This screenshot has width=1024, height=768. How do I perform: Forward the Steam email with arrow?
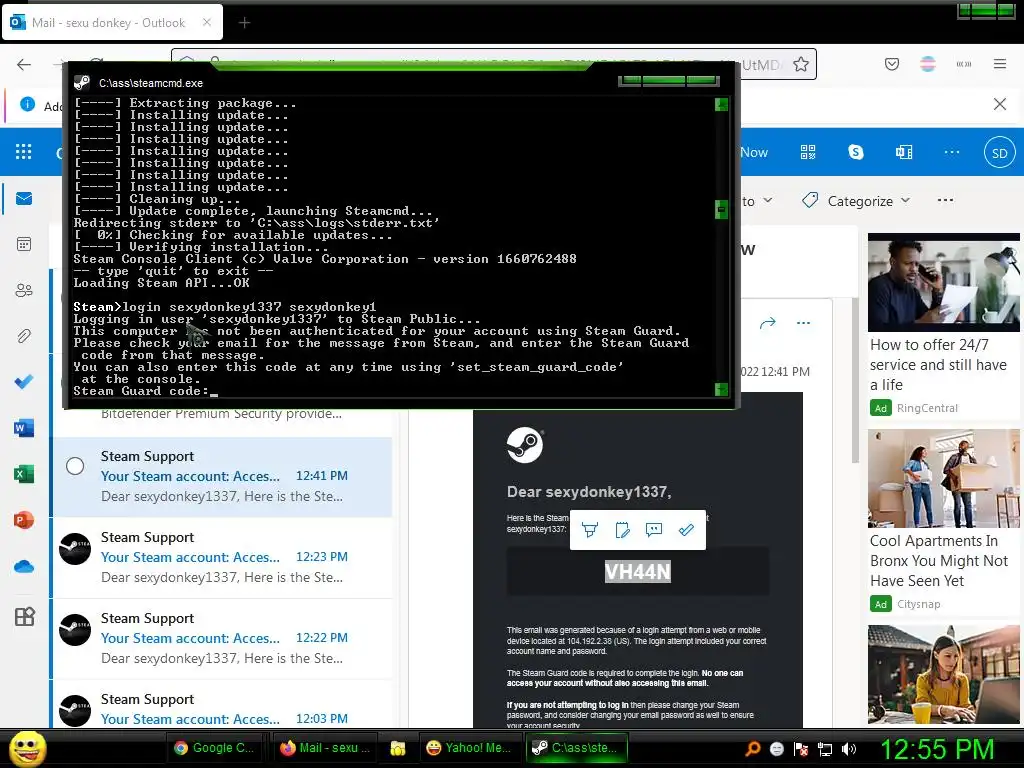[x=768, y=323]
